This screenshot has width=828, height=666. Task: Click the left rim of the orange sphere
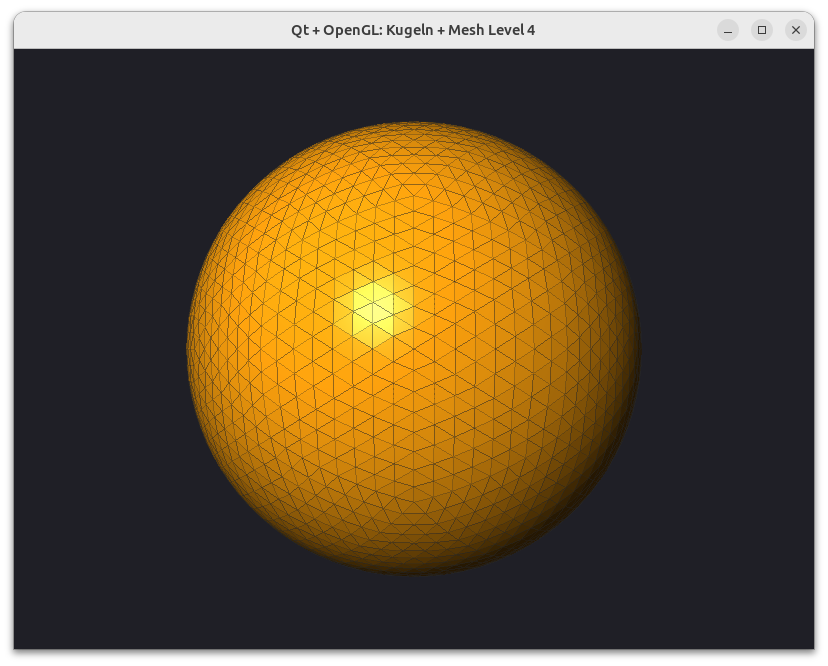tap(191, 349)
